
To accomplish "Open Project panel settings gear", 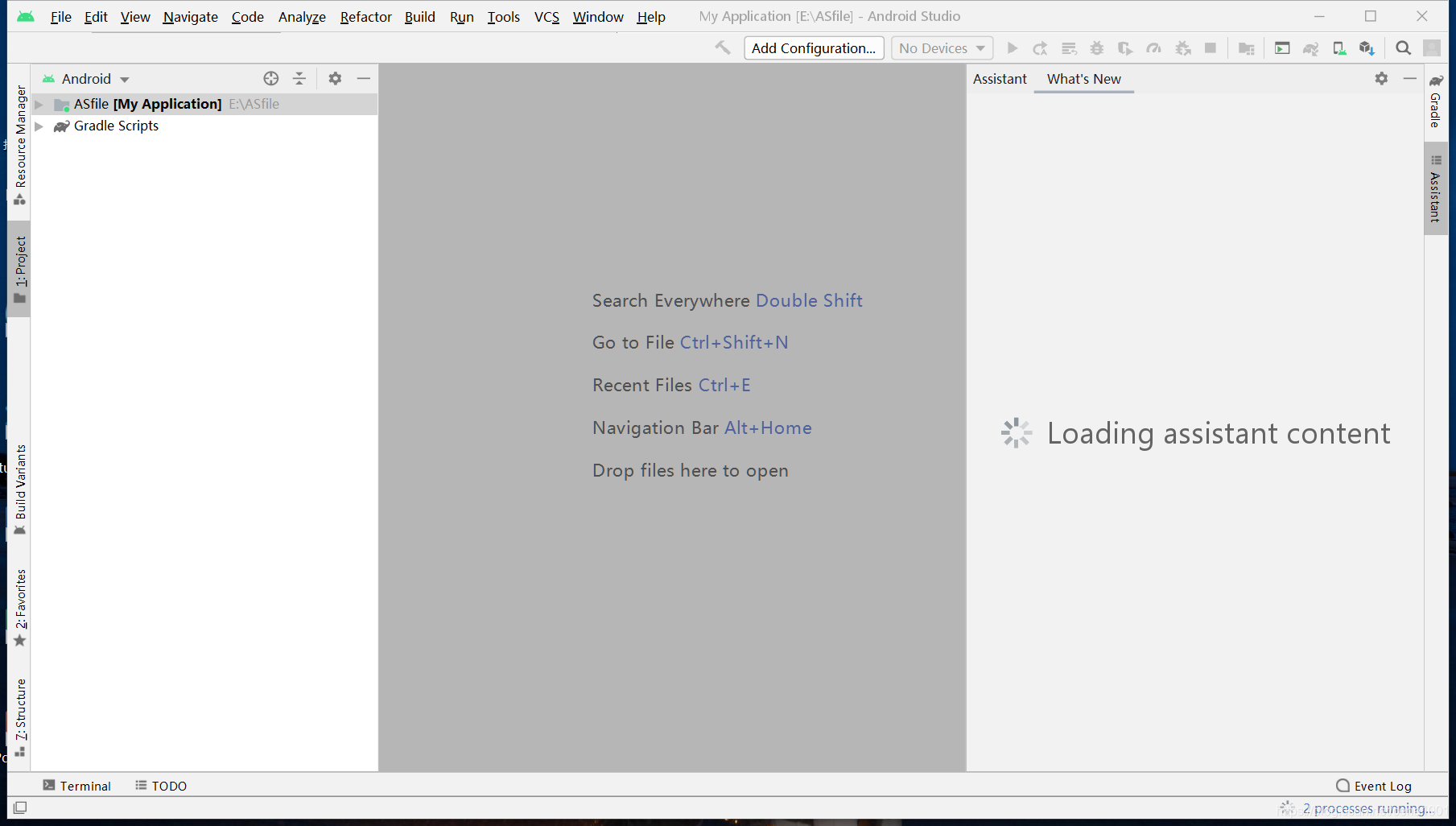I will (x=335, y=78).
